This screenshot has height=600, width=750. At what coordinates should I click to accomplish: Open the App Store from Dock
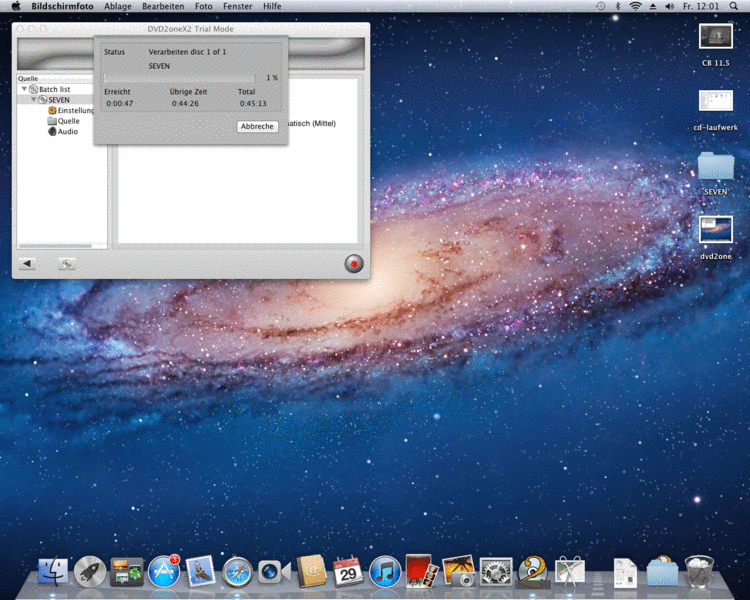click(x=164, y=571)
